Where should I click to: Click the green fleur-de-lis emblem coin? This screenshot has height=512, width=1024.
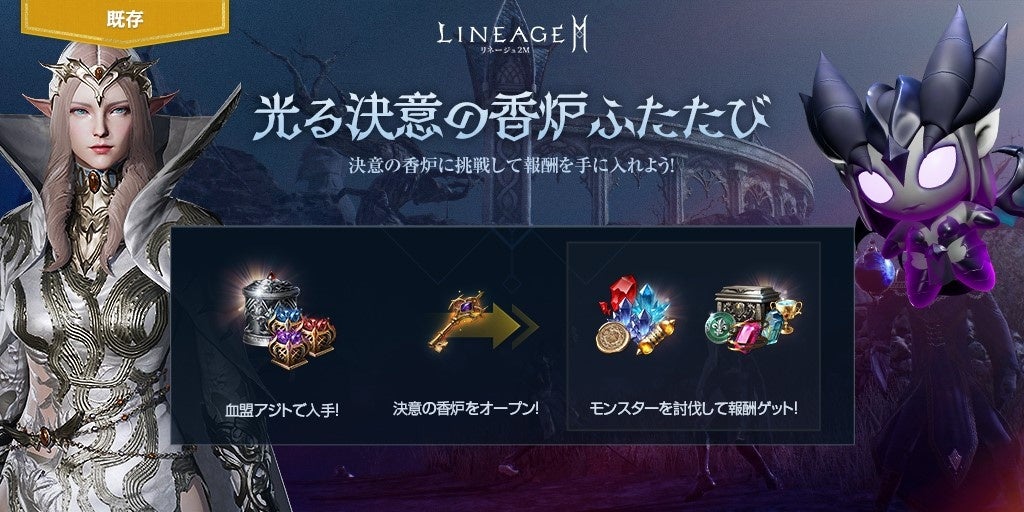click(x=722, y=327)
